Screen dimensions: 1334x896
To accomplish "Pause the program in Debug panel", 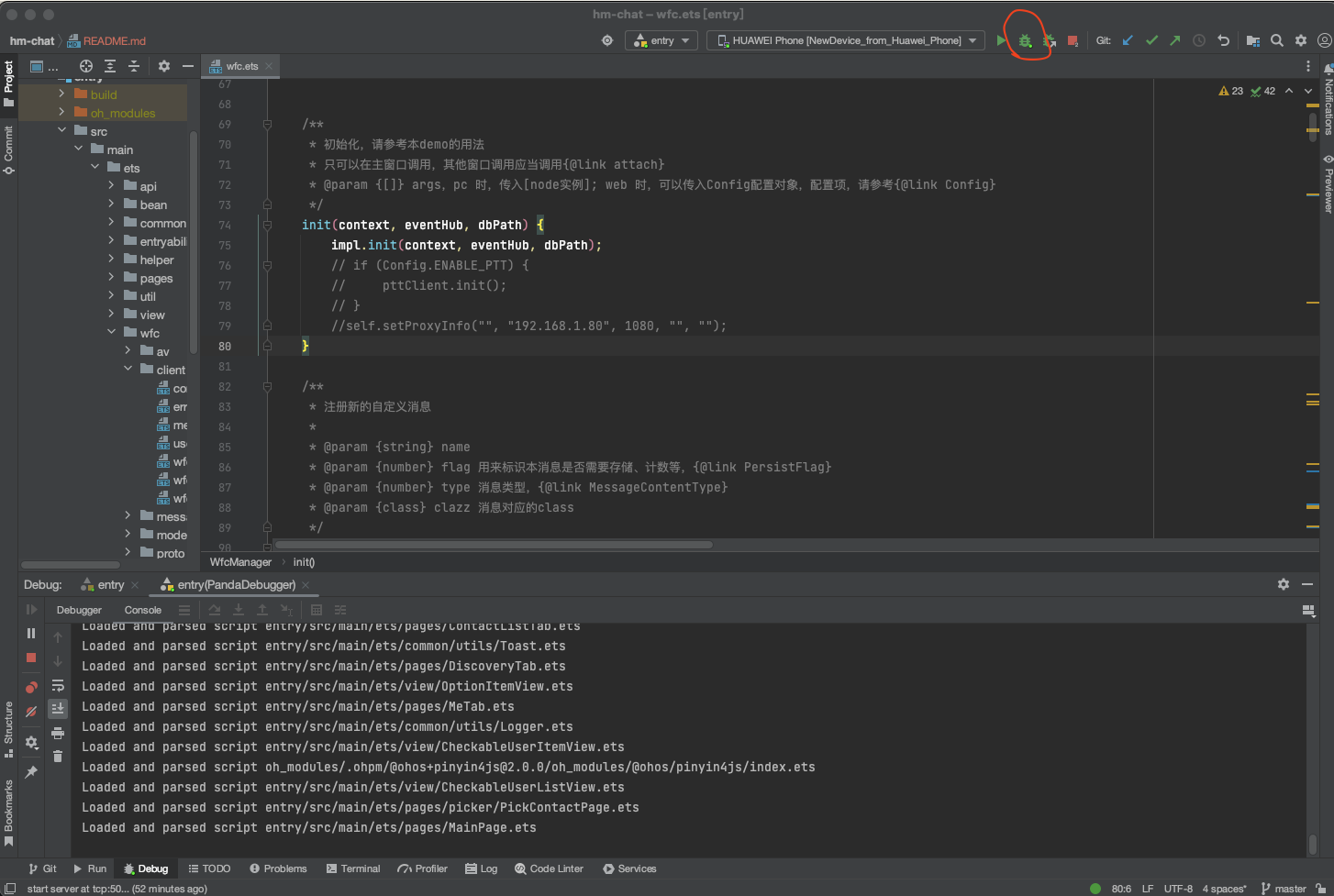I will pyautogui.click(x=31, y=633).
